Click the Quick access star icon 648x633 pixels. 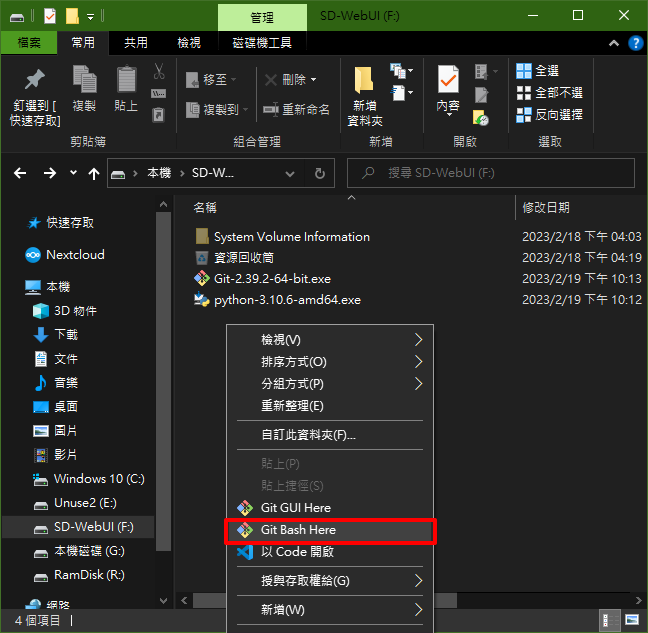(34, 223)
